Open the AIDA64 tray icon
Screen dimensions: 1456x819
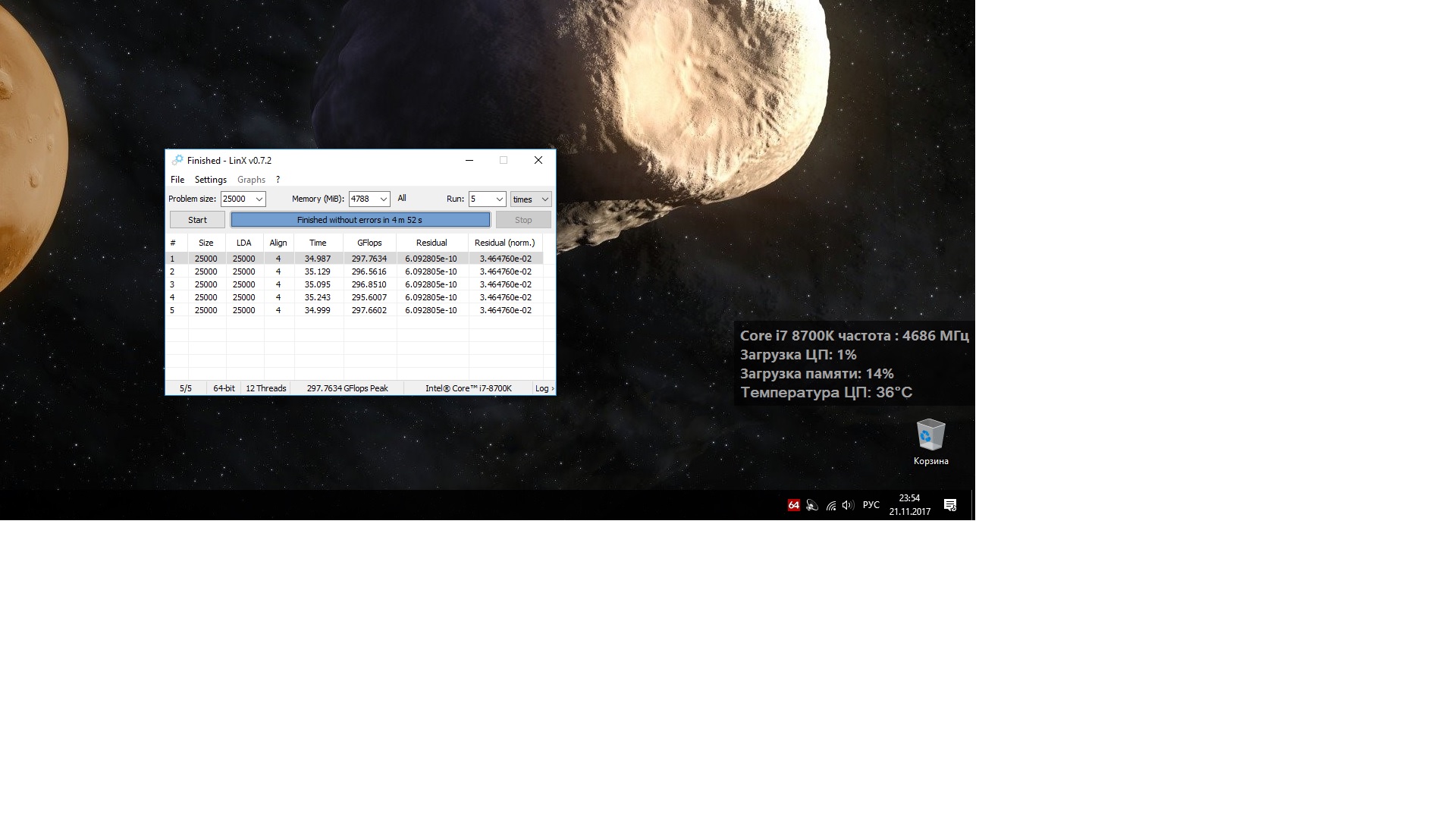[x=793, y=505]
